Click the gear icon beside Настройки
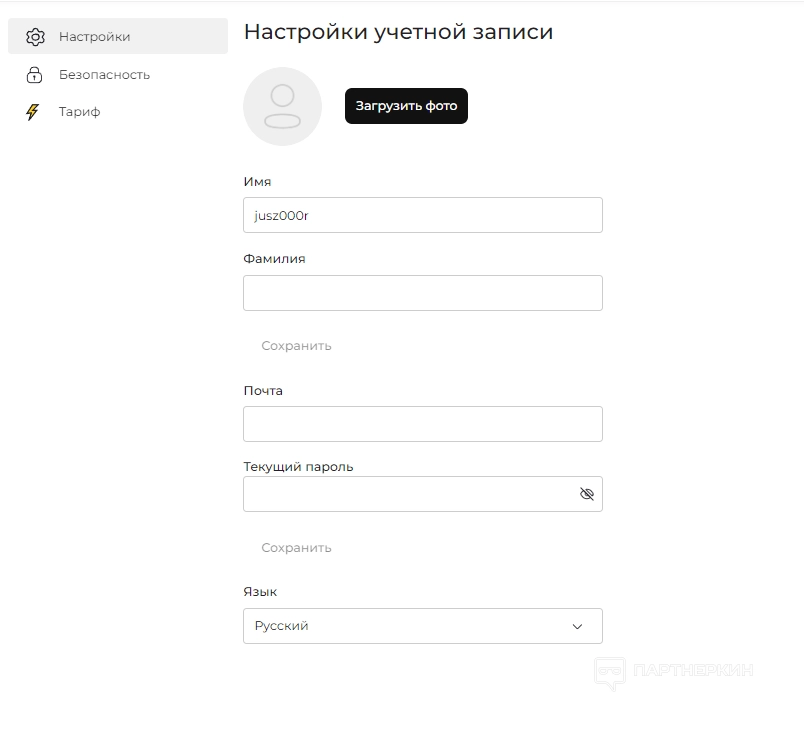The height and width of the screenshot is (743, 804). 35,37
